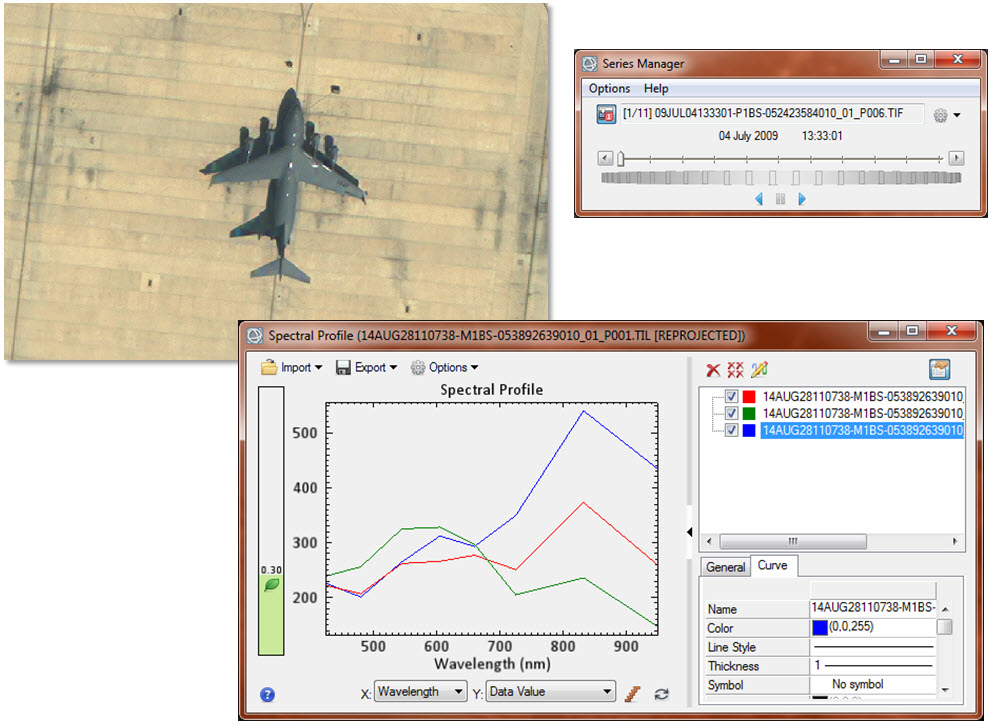The width and height of the screenshot is (990, 725).
Task: Open the Y axis Data Value dropdown
Action: point(551,691)
